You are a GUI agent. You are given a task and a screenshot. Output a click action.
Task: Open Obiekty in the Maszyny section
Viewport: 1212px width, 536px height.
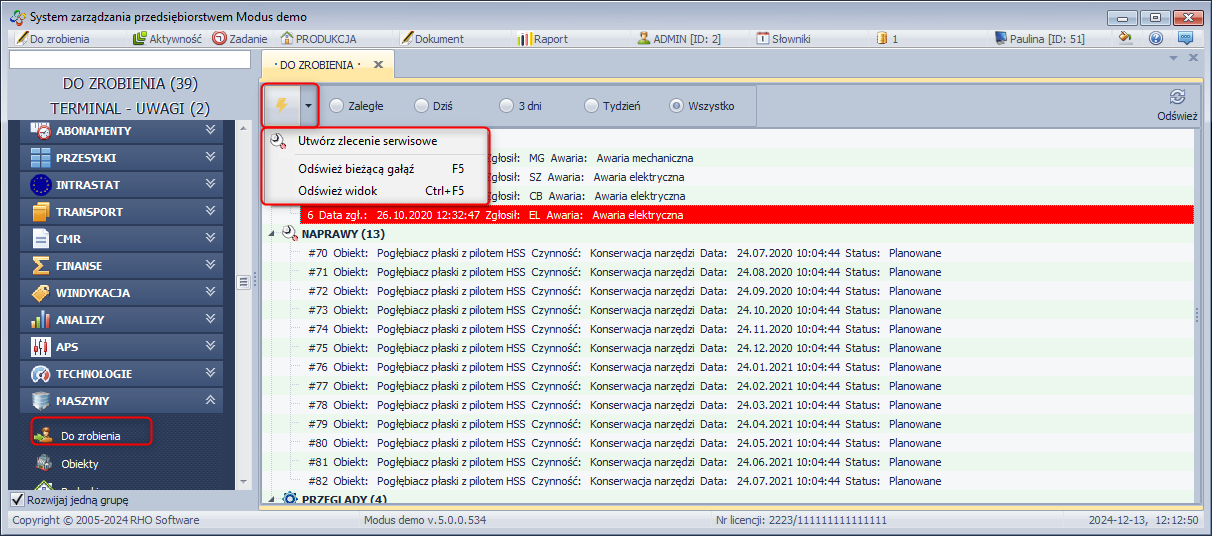pos(79,464)
